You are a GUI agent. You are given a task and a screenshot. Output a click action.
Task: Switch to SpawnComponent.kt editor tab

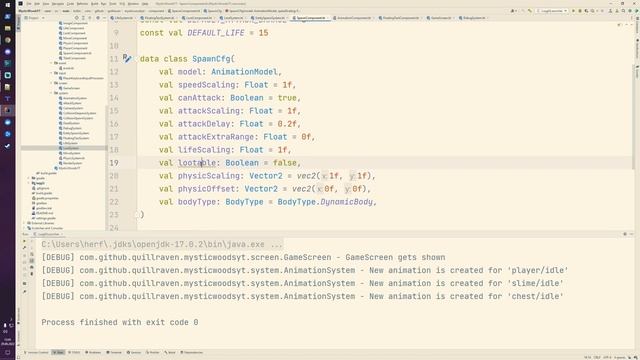[x=311, y=18]
